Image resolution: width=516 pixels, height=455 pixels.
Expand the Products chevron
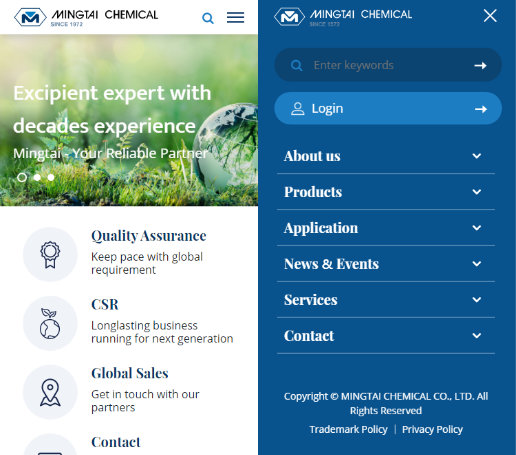tap(477, 192)
